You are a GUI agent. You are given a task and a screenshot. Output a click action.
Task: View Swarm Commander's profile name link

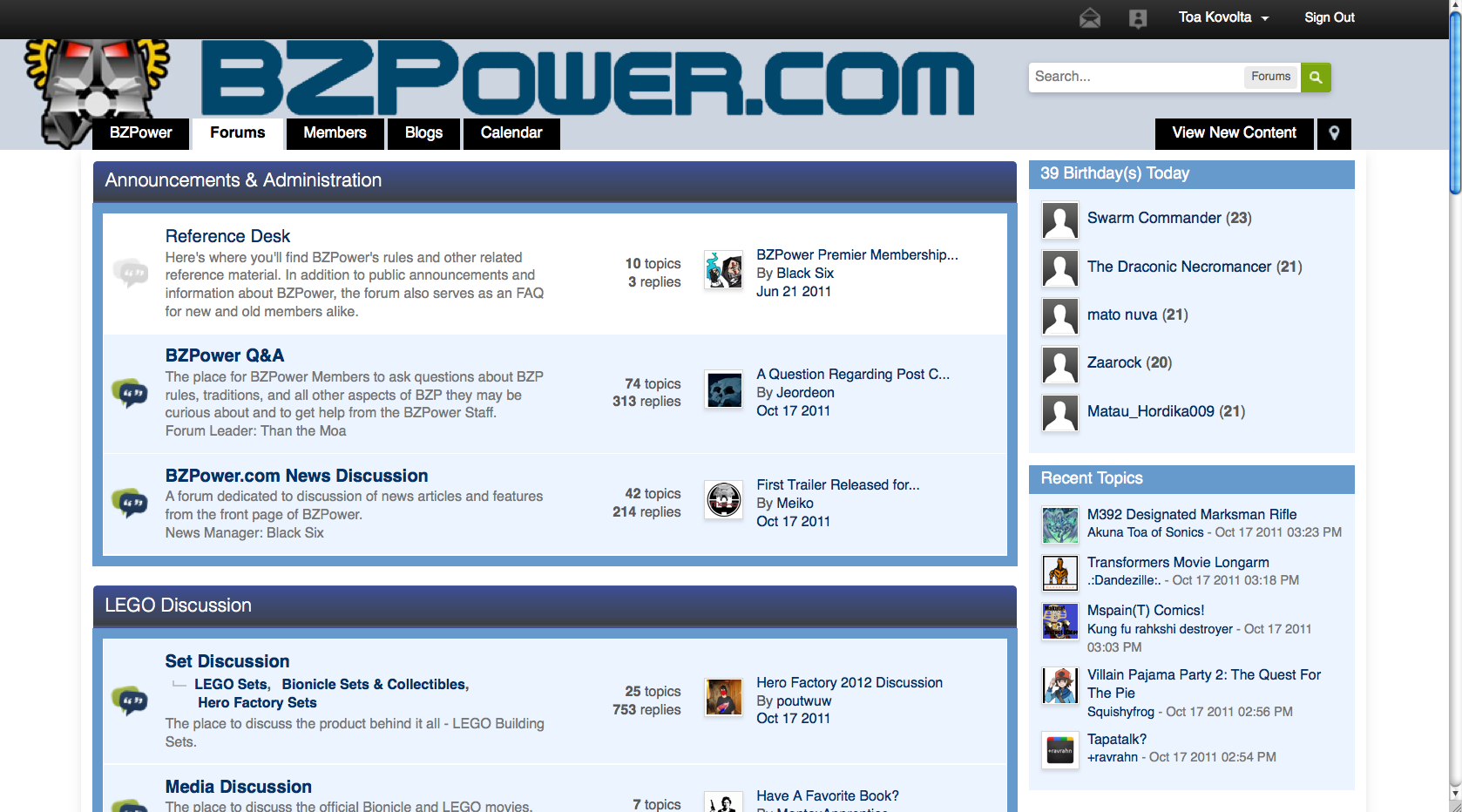1154,218
